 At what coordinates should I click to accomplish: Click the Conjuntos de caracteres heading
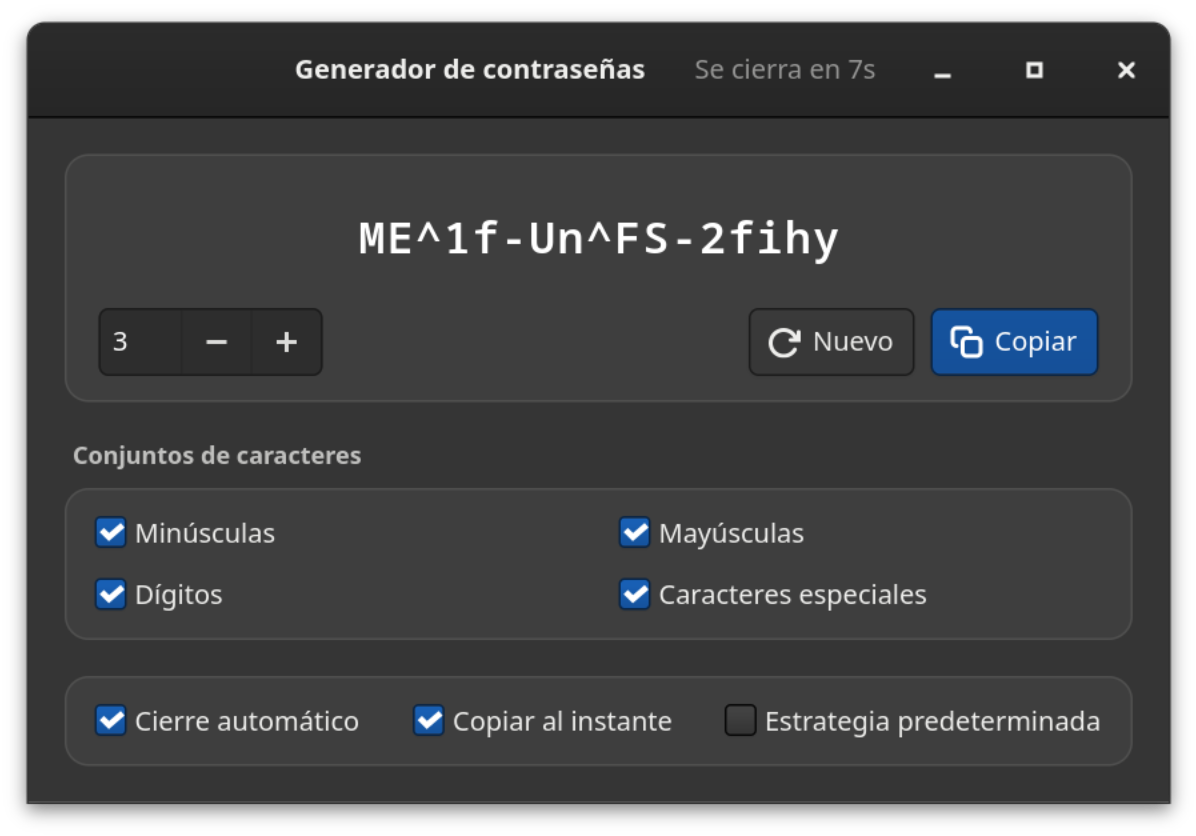coord(217,455)
